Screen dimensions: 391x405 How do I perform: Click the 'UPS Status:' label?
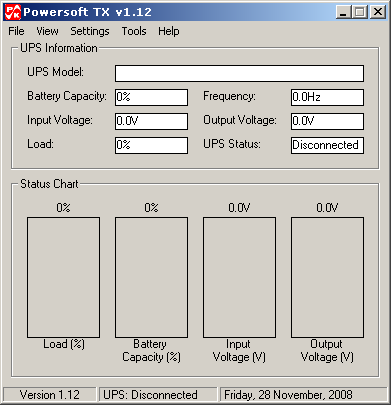coord(232,144)
